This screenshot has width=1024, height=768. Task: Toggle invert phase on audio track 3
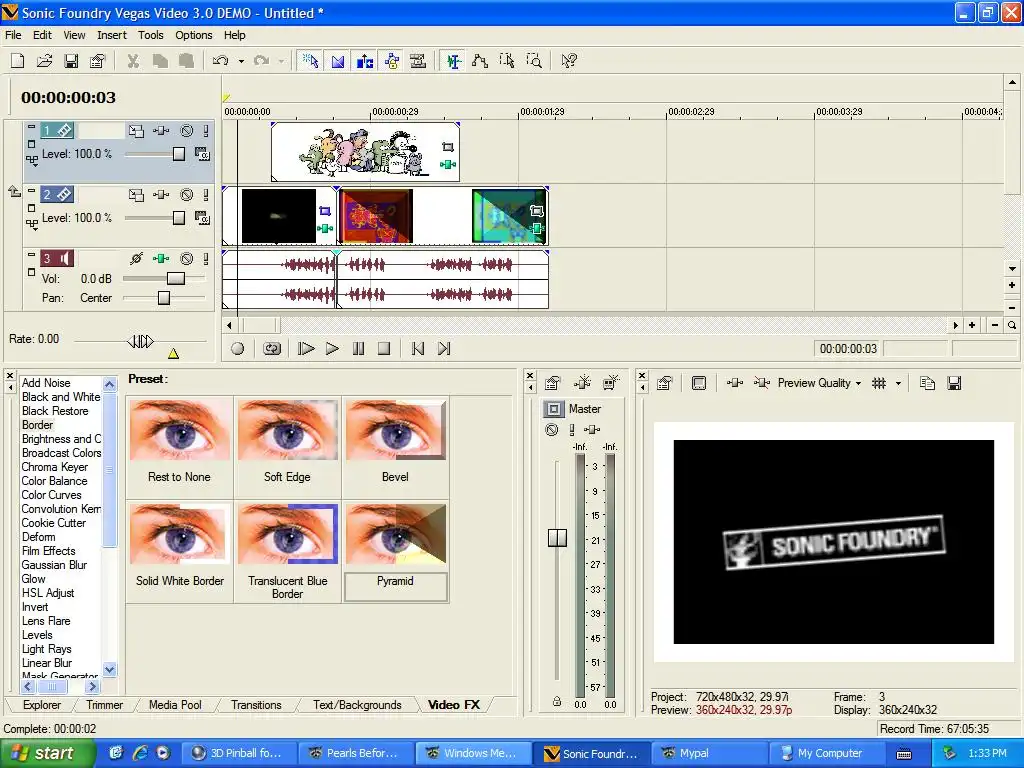[136, 259]
